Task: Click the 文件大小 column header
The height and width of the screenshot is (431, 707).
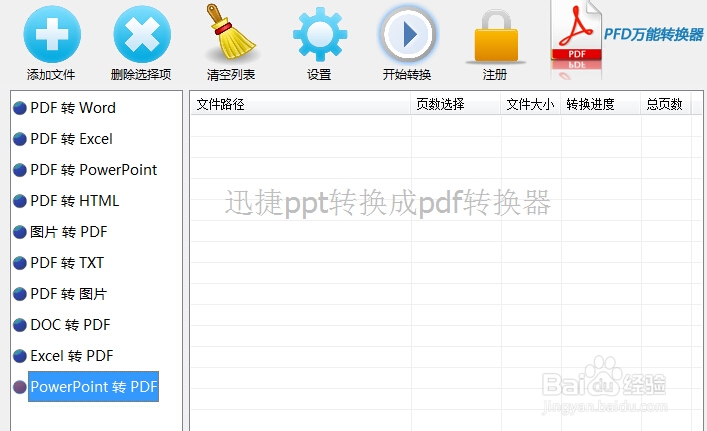Action: [x=531, y=105]
